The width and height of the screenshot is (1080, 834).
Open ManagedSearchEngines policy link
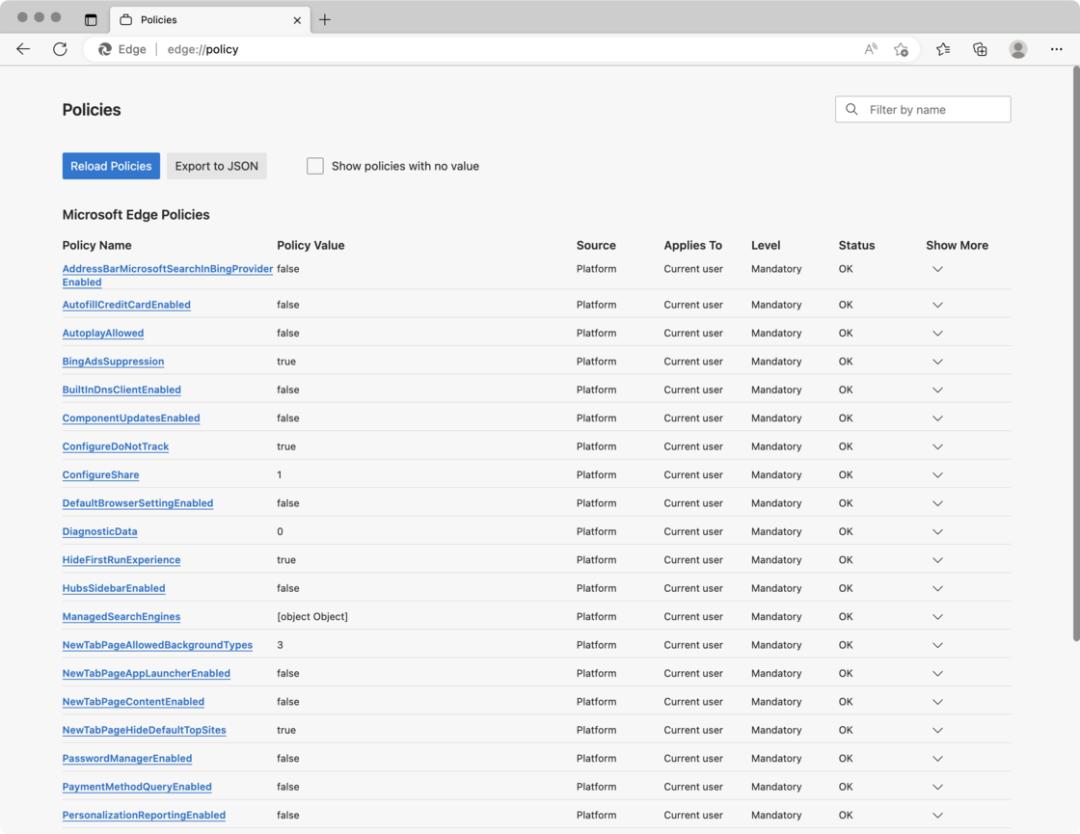121,616
